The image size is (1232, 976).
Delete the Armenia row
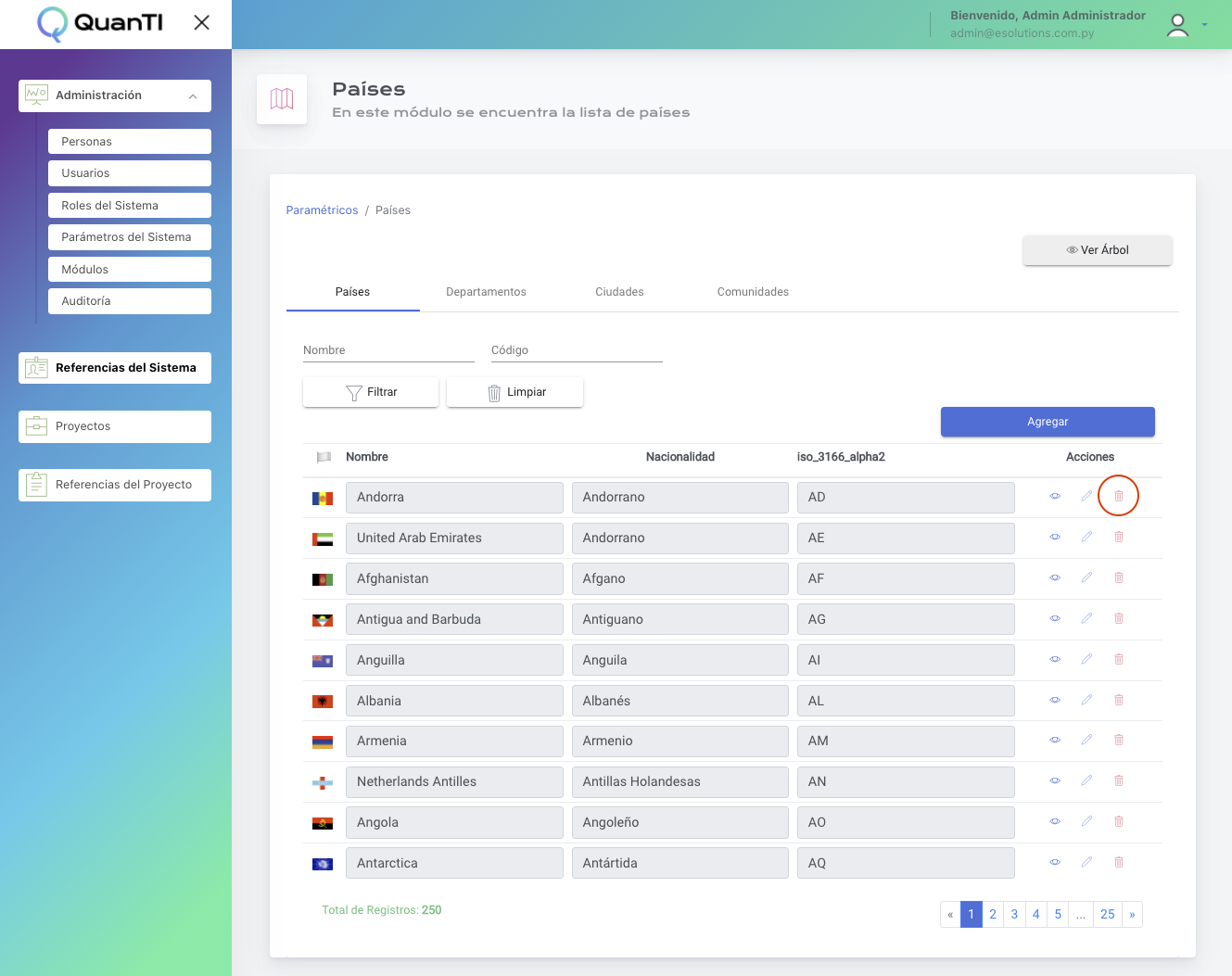[x=1119, y=741]
